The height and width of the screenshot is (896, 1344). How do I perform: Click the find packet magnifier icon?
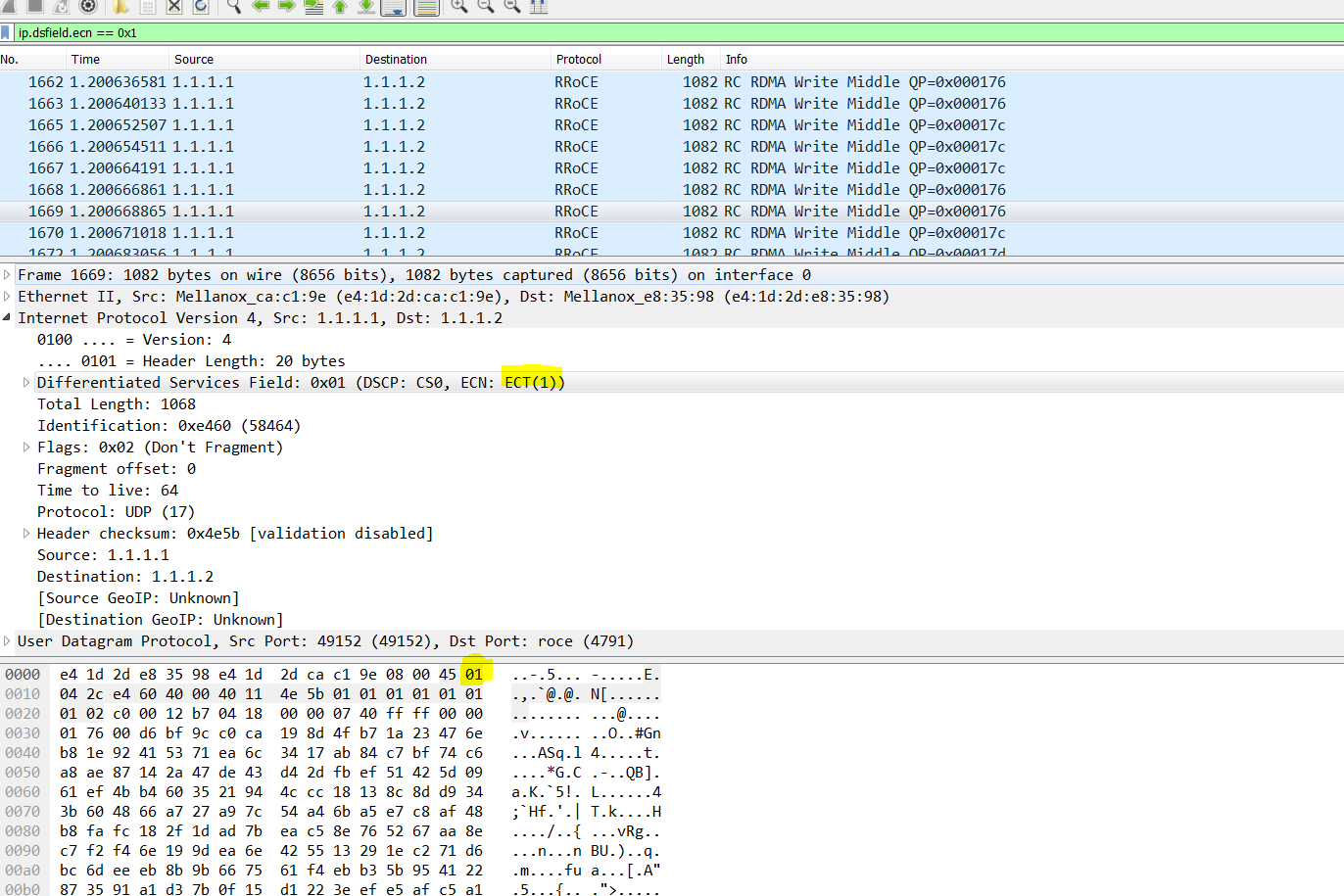(234, 6)
